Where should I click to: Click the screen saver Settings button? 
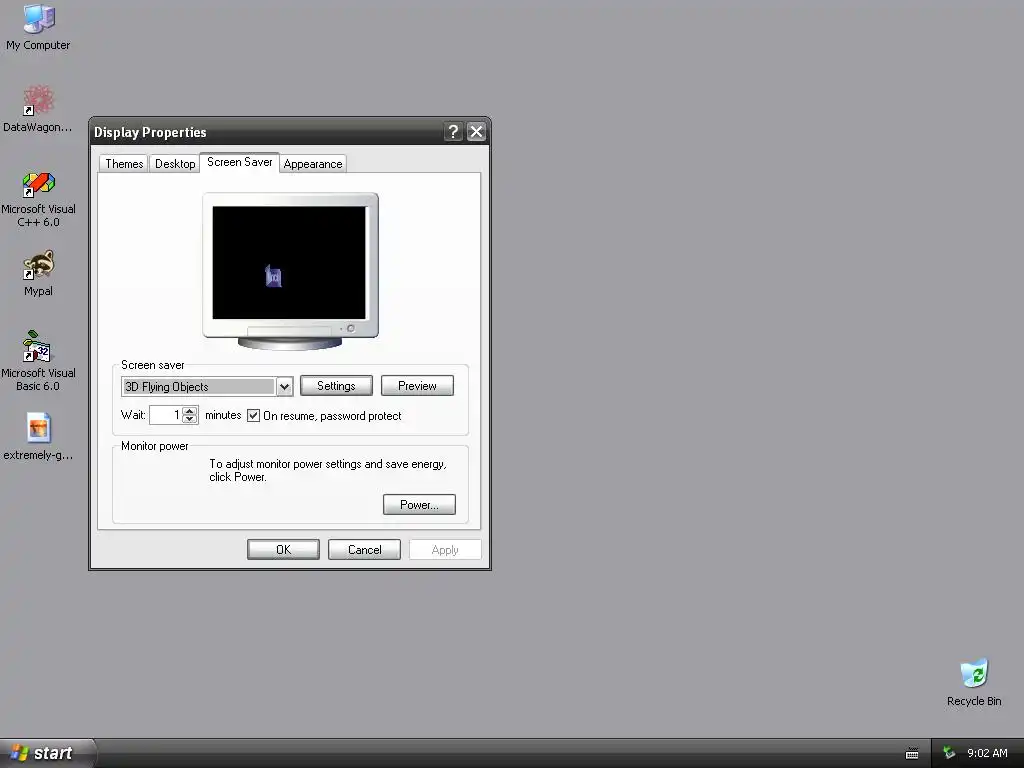(336, 386)
